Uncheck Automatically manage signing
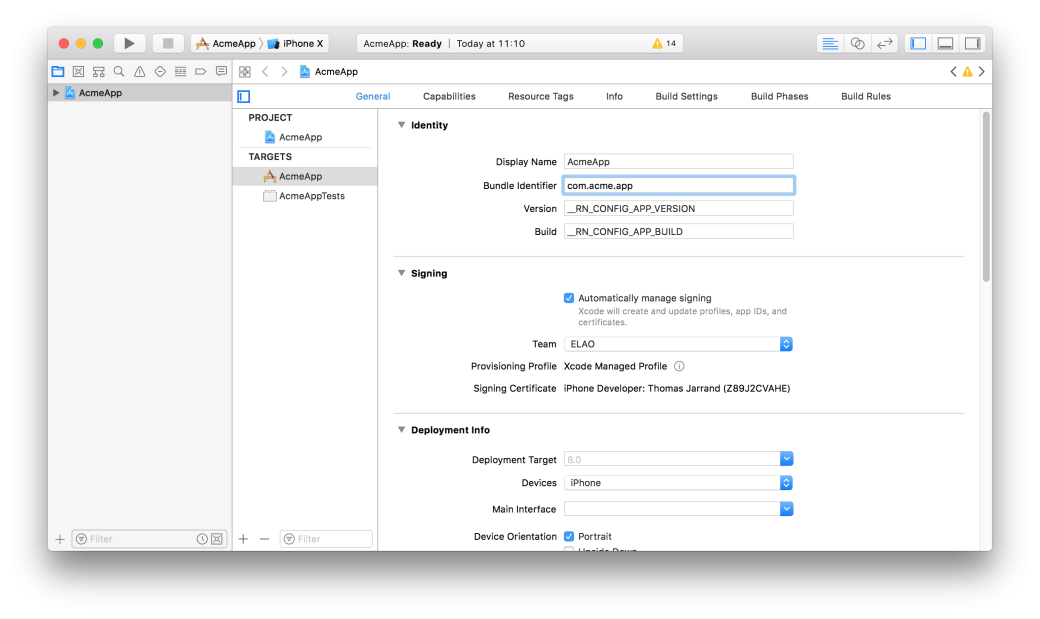The image size is (1040, 619). pos(569,298)
